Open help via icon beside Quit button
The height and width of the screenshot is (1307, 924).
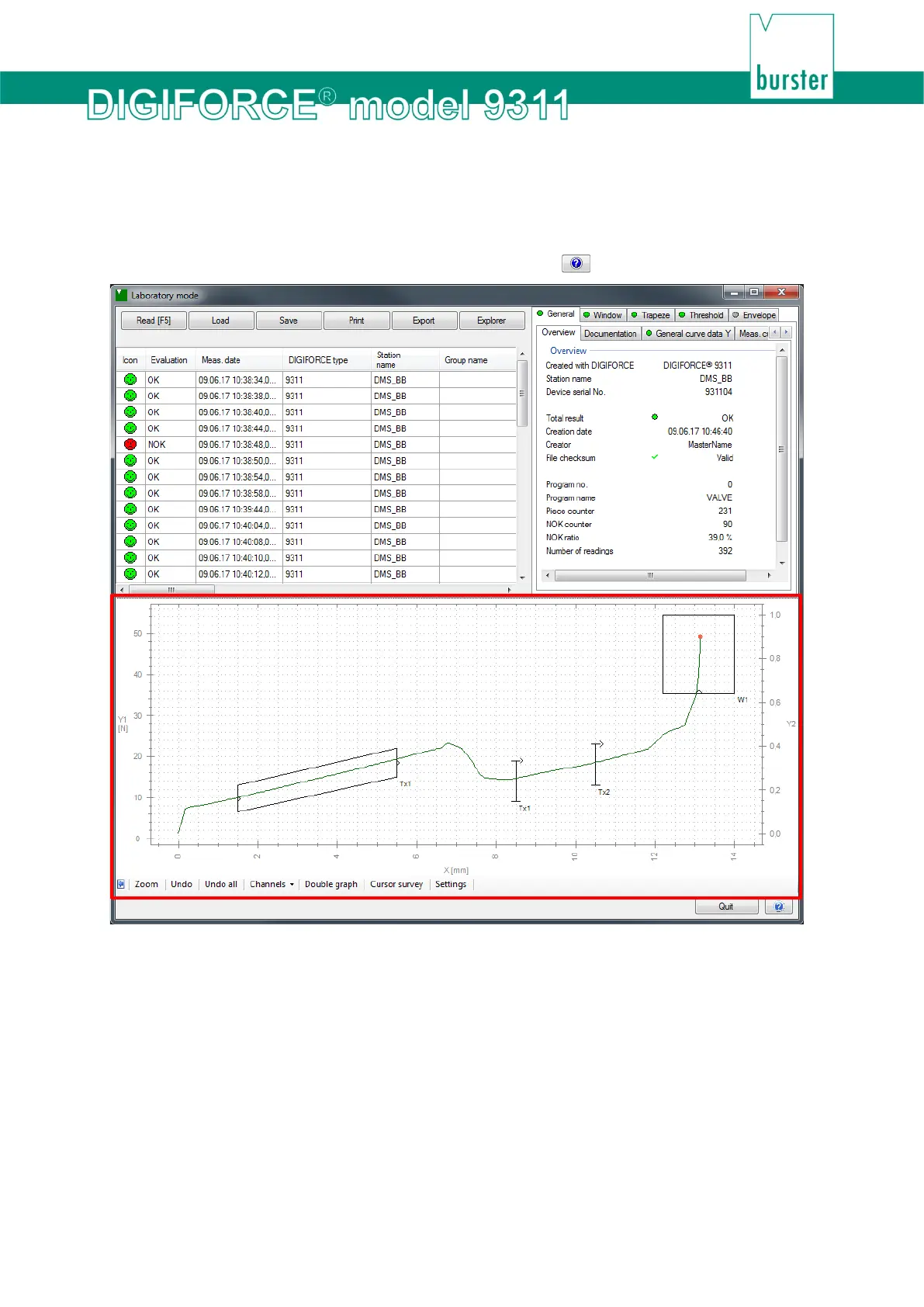click(779, 907)
